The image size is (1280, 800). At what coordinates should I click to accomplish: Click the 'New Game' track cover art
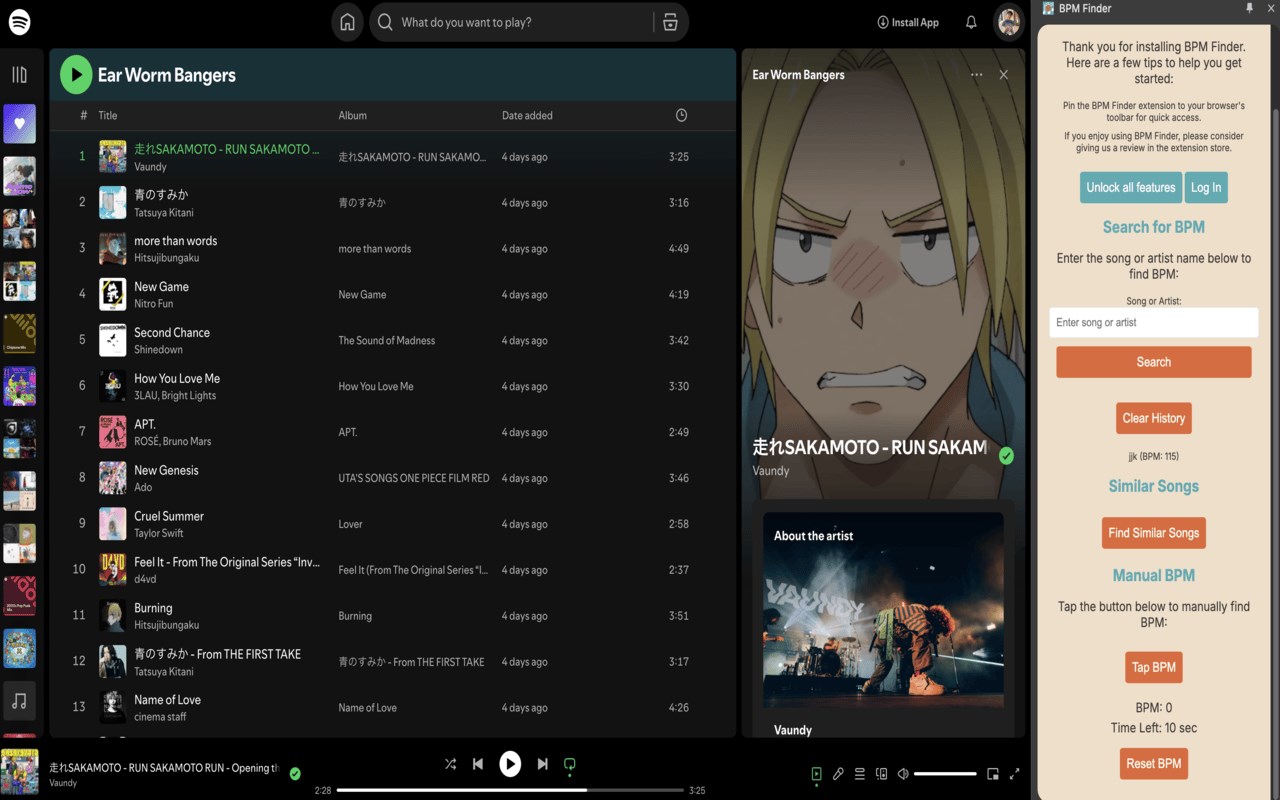pos(113,294)
